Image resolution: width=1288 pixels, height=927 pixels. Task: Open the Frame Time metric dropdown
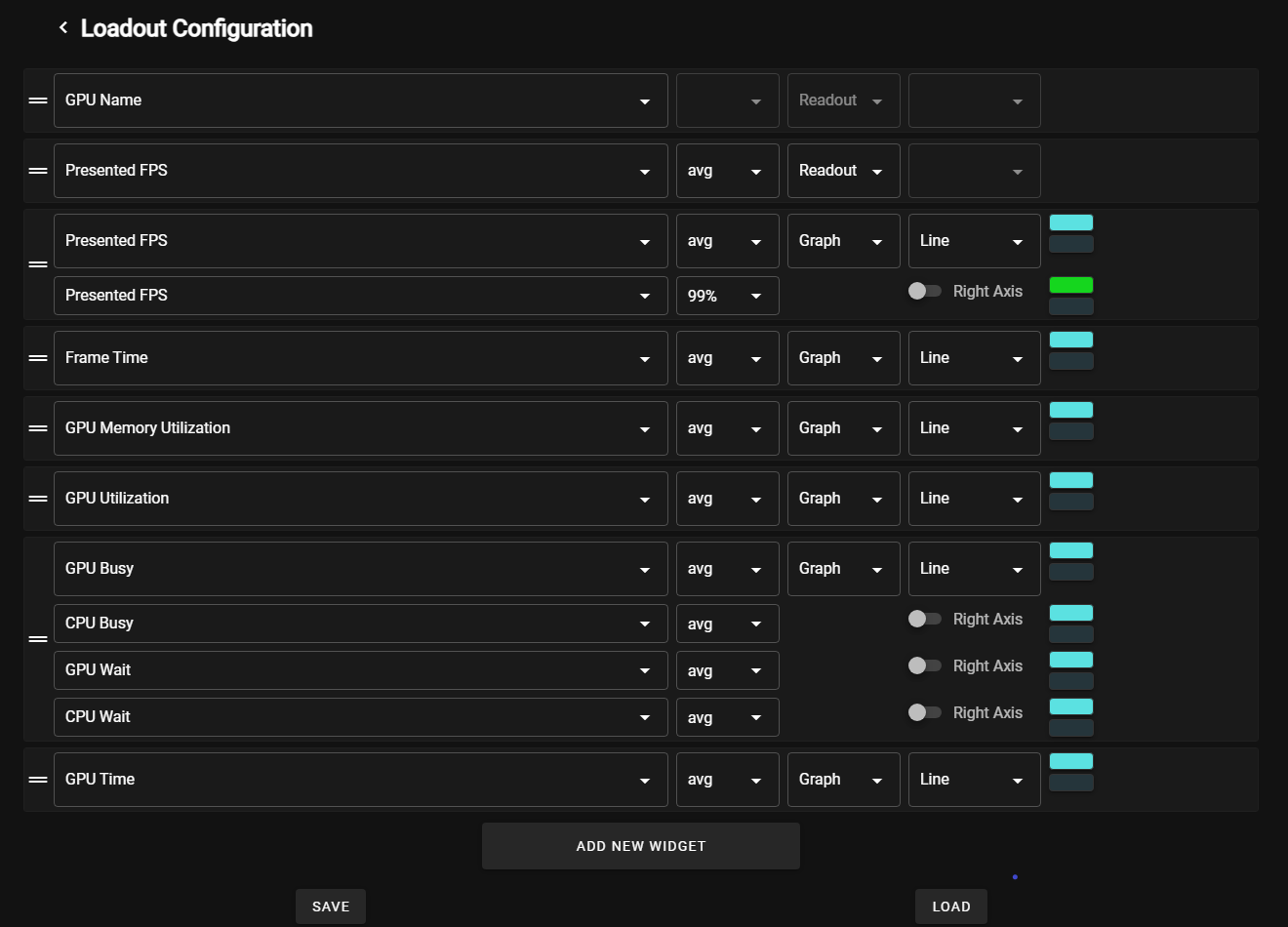click(361, 358)
